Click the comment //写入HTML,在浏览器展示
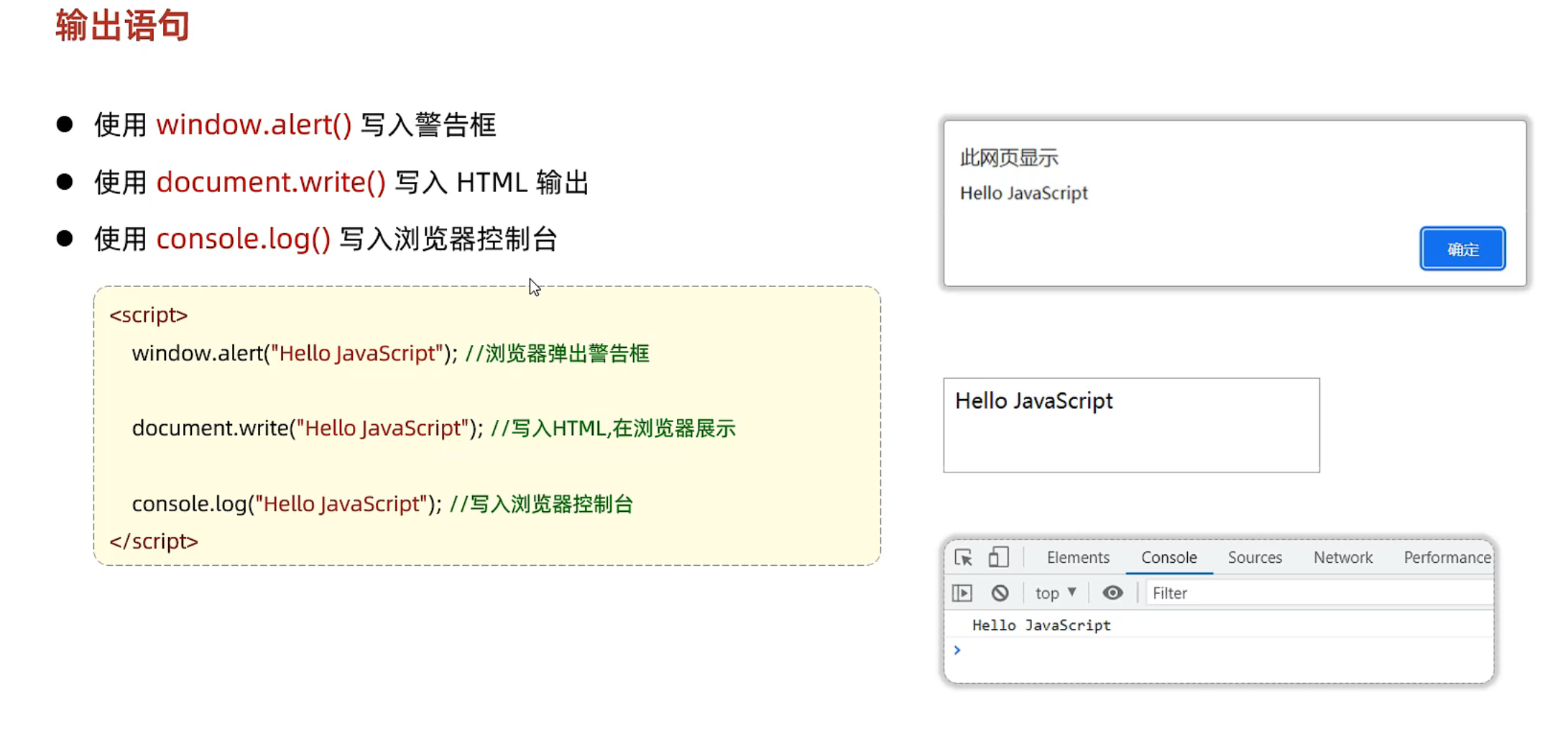 point(613,428)
